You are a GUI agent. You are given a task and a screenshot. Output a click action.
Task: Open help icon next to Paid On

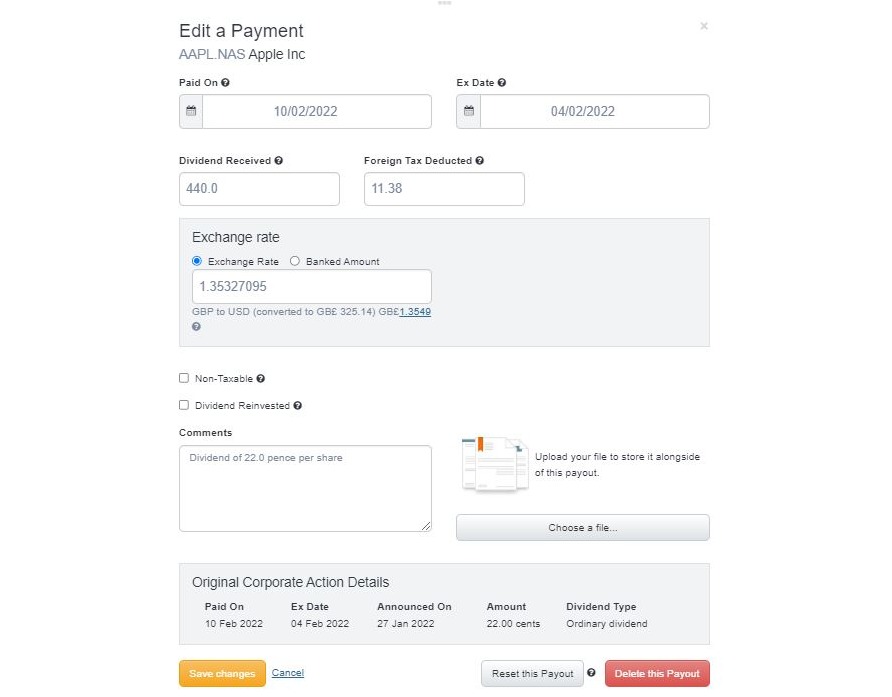(225, 83)
